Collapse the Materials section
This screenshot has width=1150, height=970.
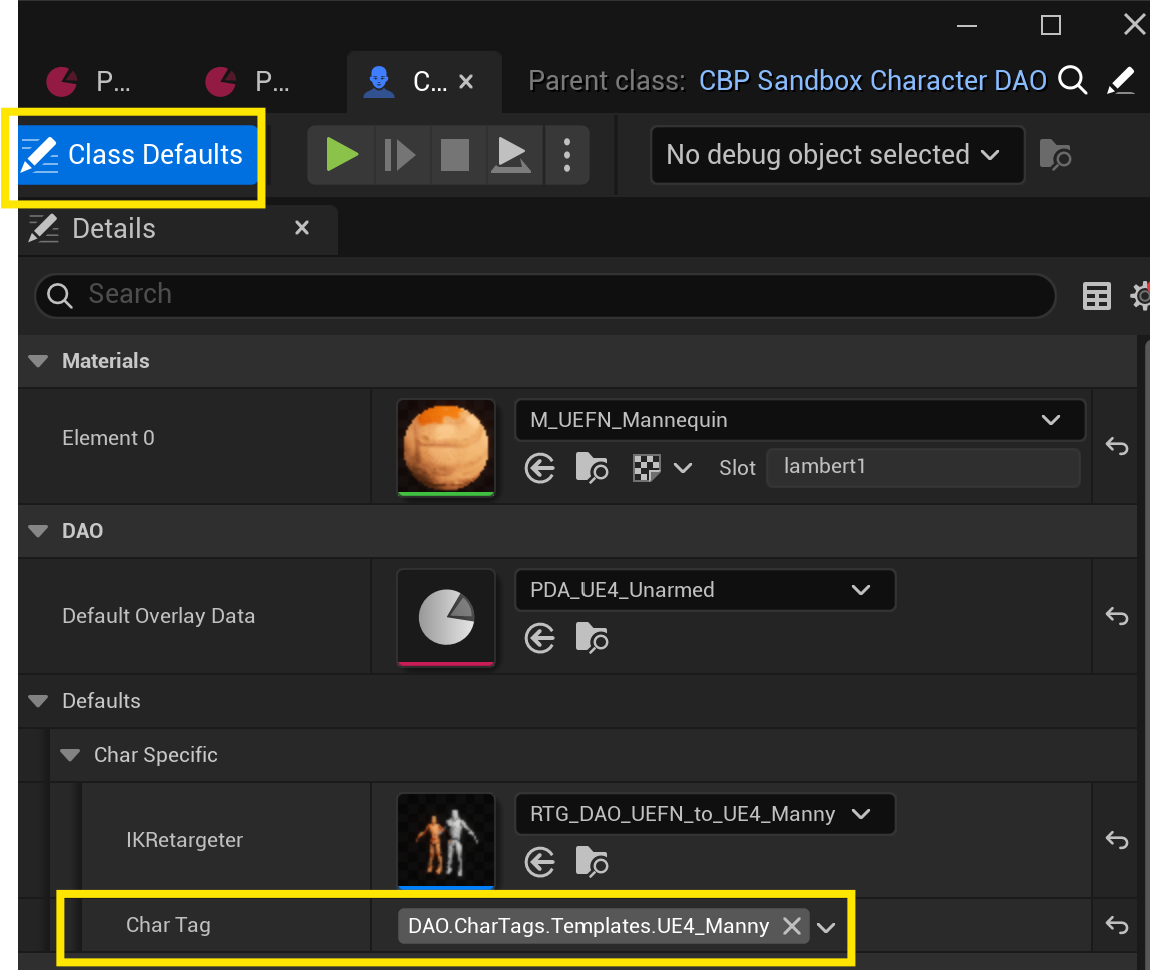pyautogui.click(x=38, y=361)
